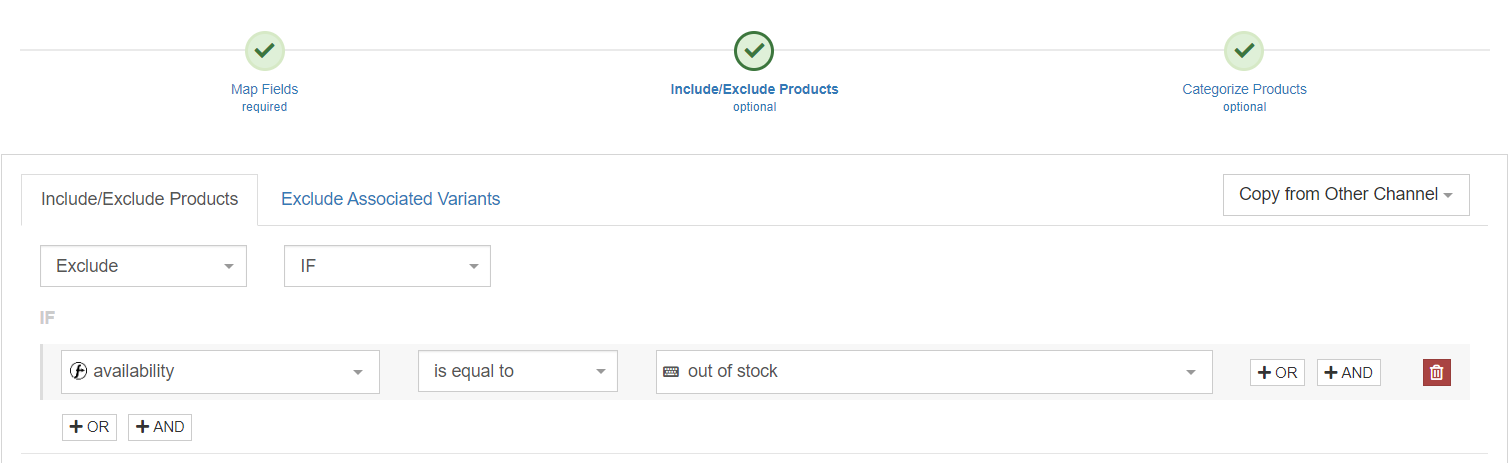Switch to Exclude Associated Variants tab

tap(390, 199)
